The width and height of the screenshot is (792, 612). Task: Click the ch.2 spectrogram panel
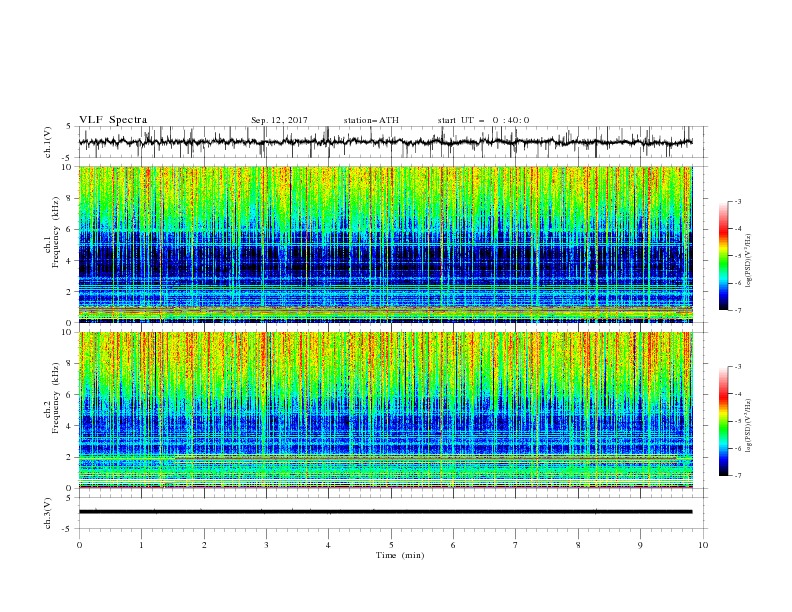point(385,410)
